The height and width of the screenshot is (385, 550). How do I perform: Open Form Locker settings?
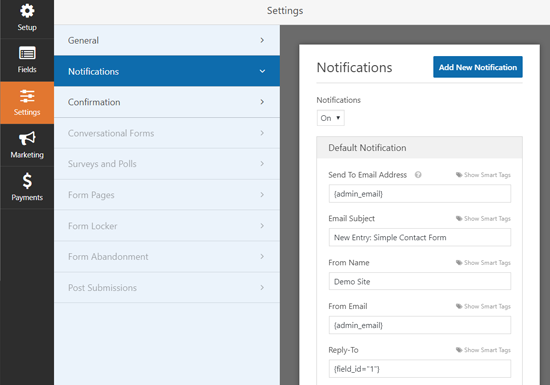(167, 226)
